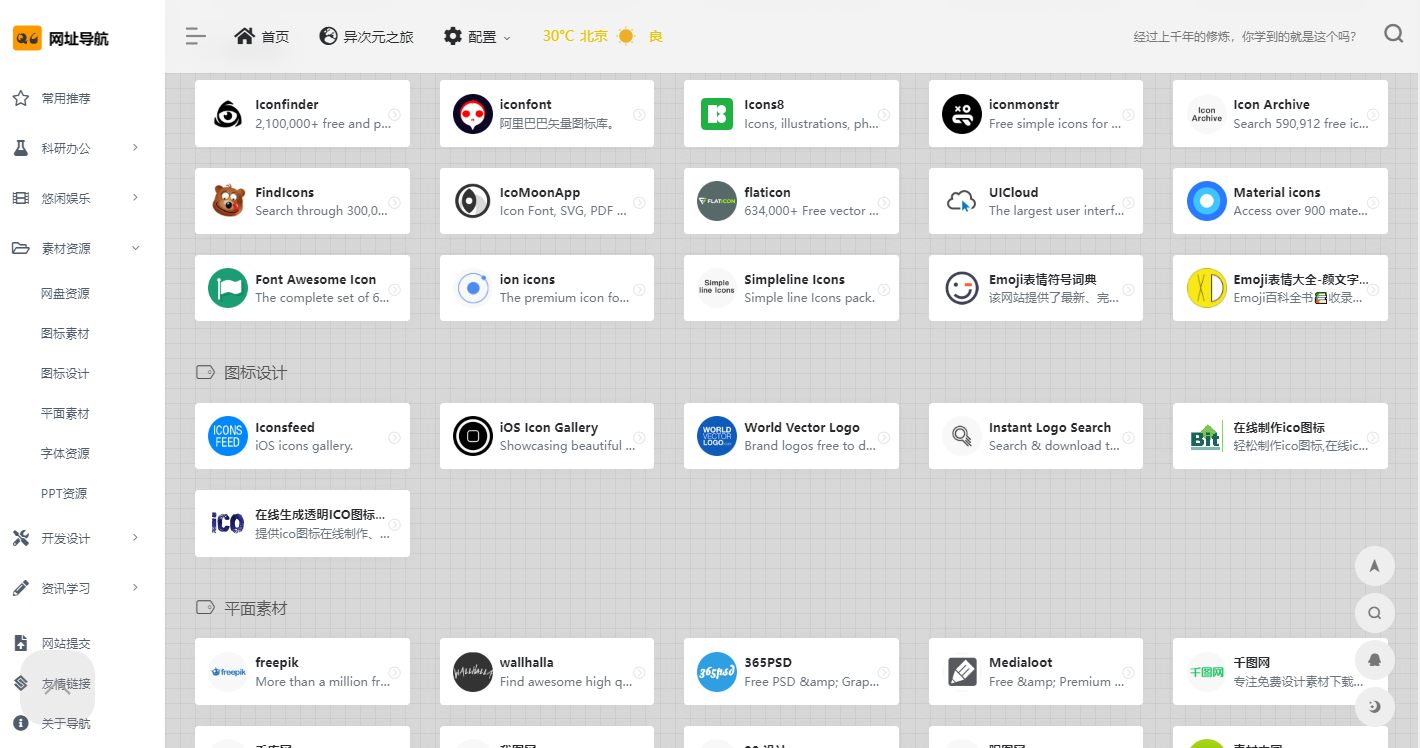The width and height of the screenshot is (1420, 748).
Task: Click the back-to-top arrow floating button
Action: point(1374,566)
